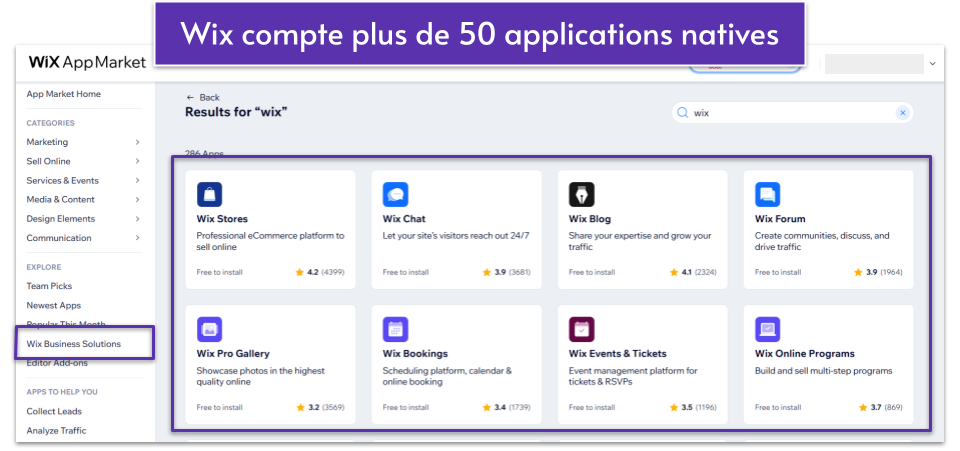Expand the Marketing category chevron
The height and width of the screenshot is (451, 960).
point(137,142)
